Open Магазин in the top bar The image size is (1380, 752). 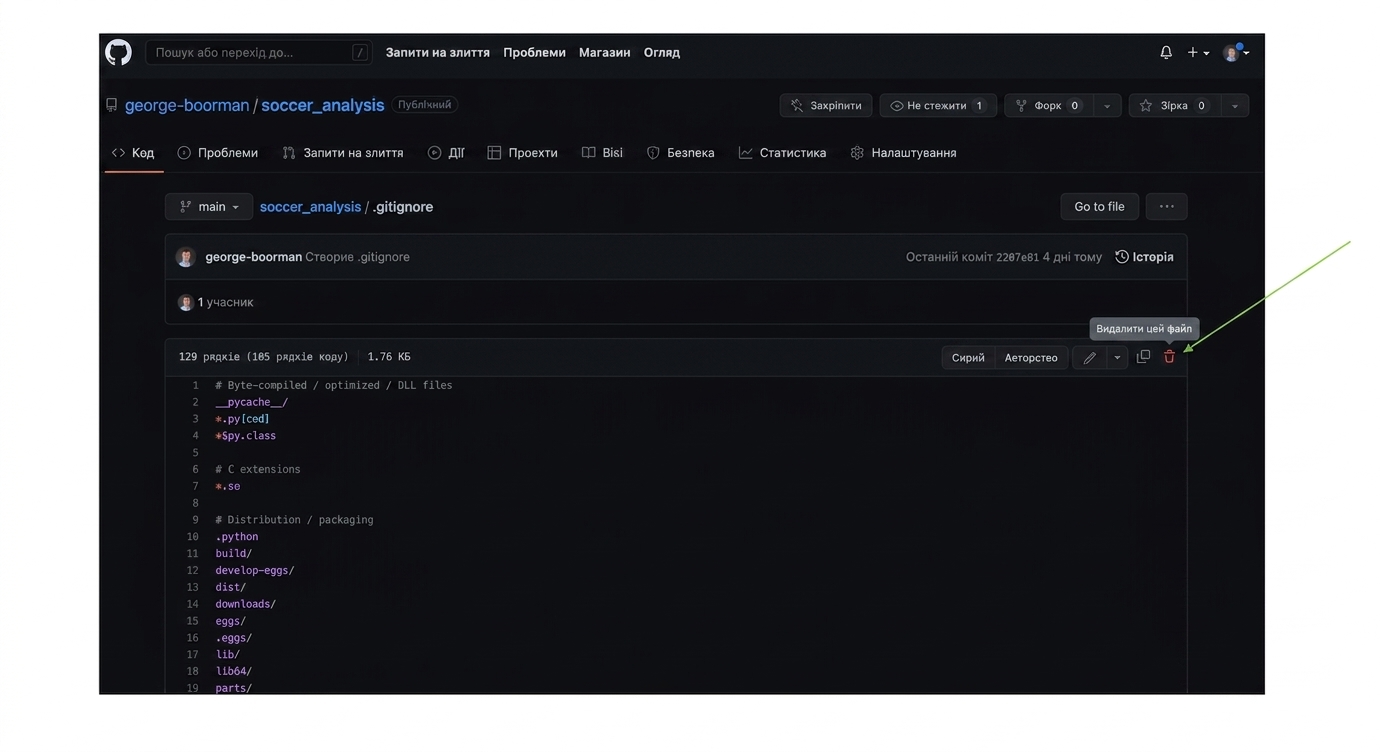click(604, 52)
